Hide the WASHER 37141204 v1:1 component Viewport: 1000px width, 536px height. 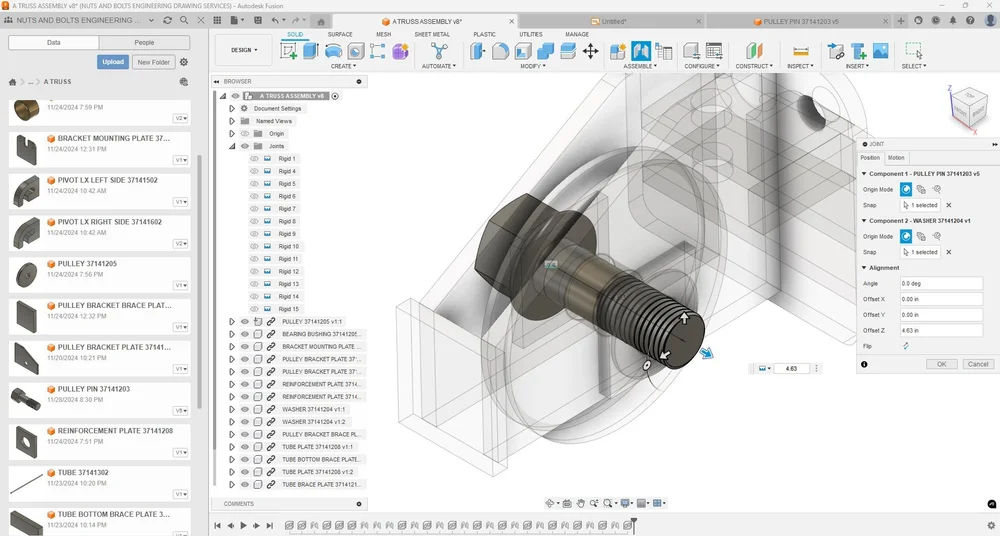tap(245, 410)
